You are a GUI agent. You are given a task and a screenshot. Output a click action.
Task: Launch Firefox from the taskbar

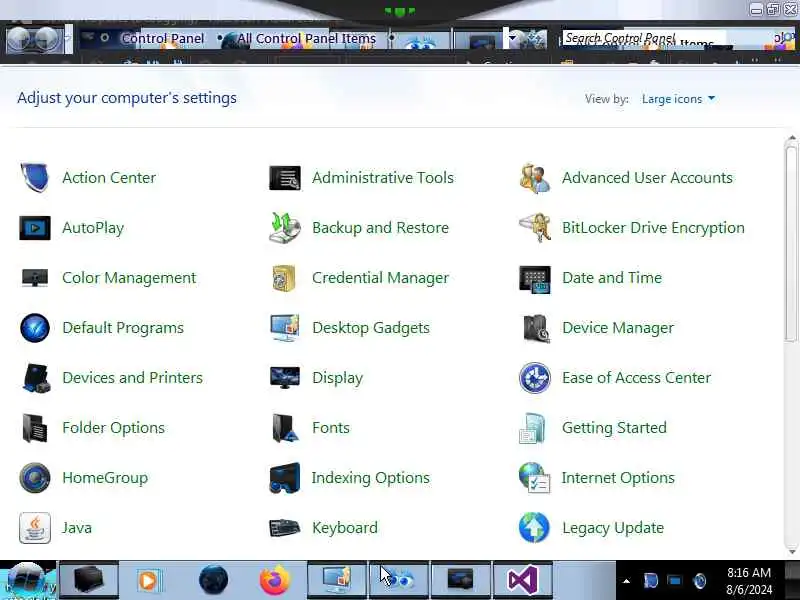click(x=274, y=580)
